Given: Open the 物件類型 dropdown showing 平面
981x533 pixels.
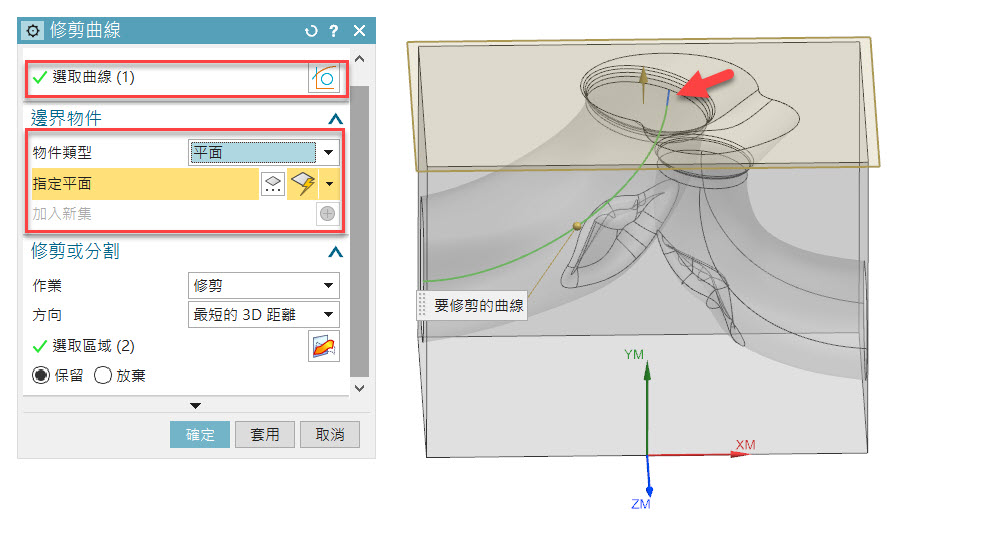Looking at the screenshot, I should [x=263, y=152].
